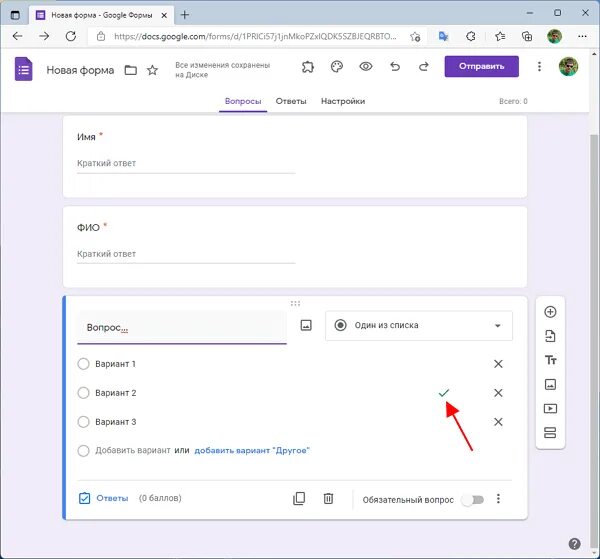Open browser tab actions menu icon

15,15
